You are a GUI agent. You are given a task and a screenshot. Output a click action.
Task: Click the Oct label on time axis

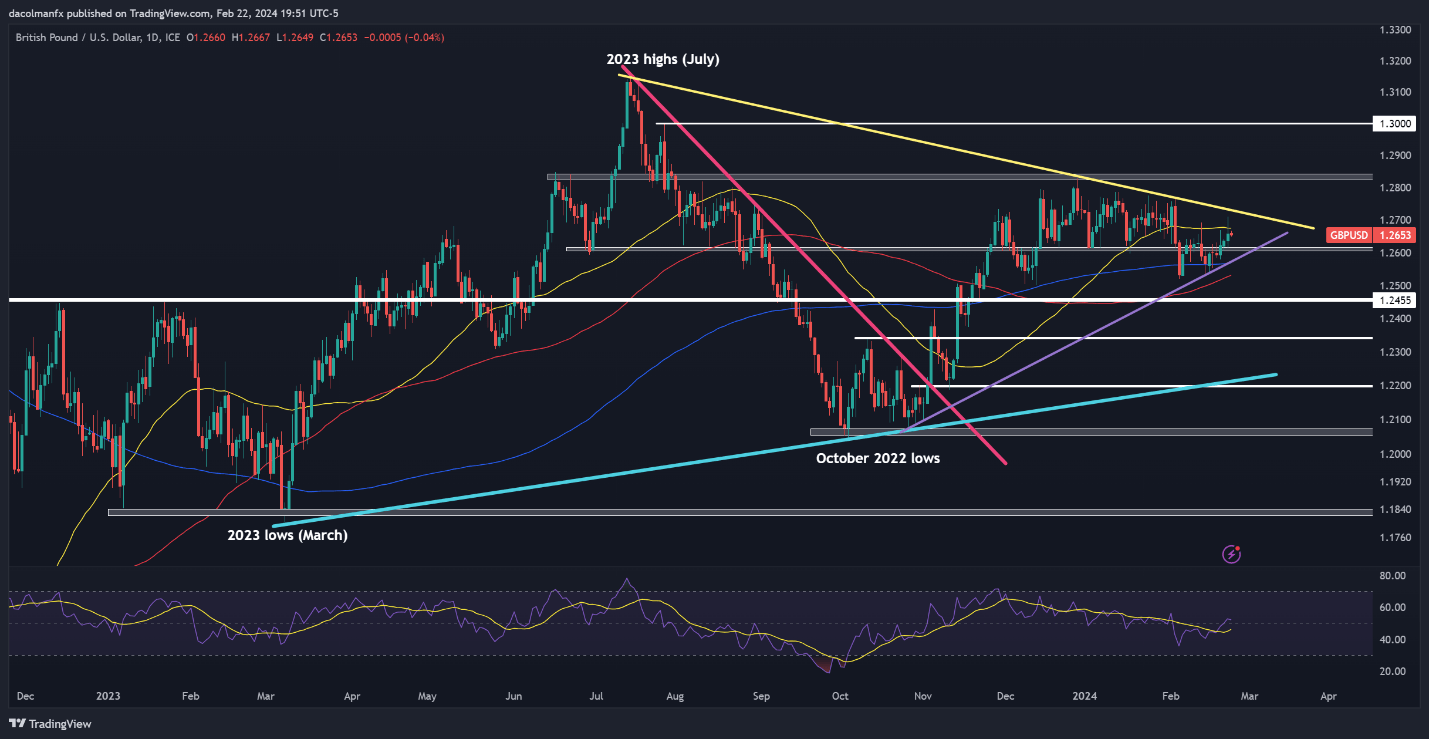pos(841,695)
